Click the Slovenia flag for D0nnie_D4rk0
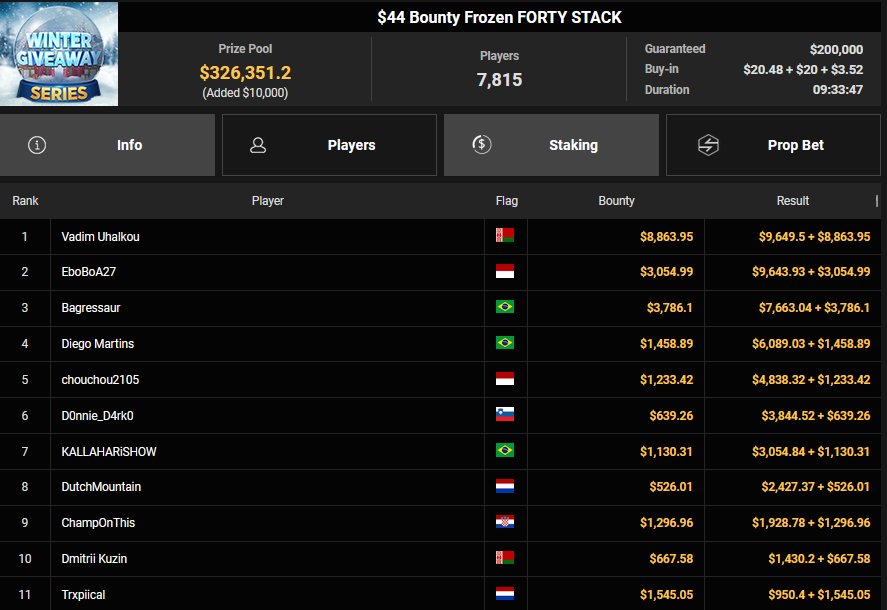887x610 pixels. 505,415
